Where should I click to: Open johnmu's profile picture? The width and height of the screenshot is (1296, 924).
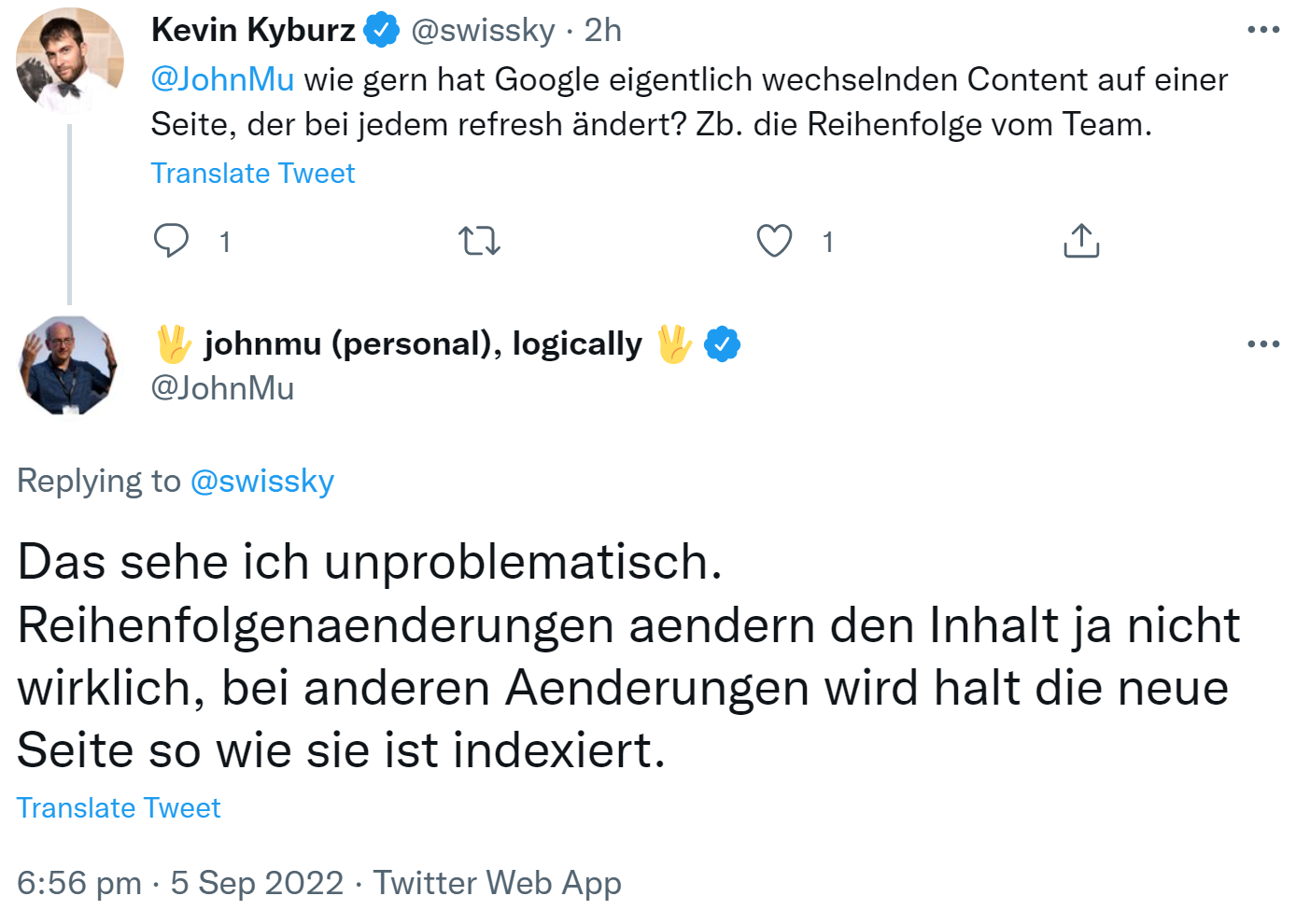tap(69, 364)
